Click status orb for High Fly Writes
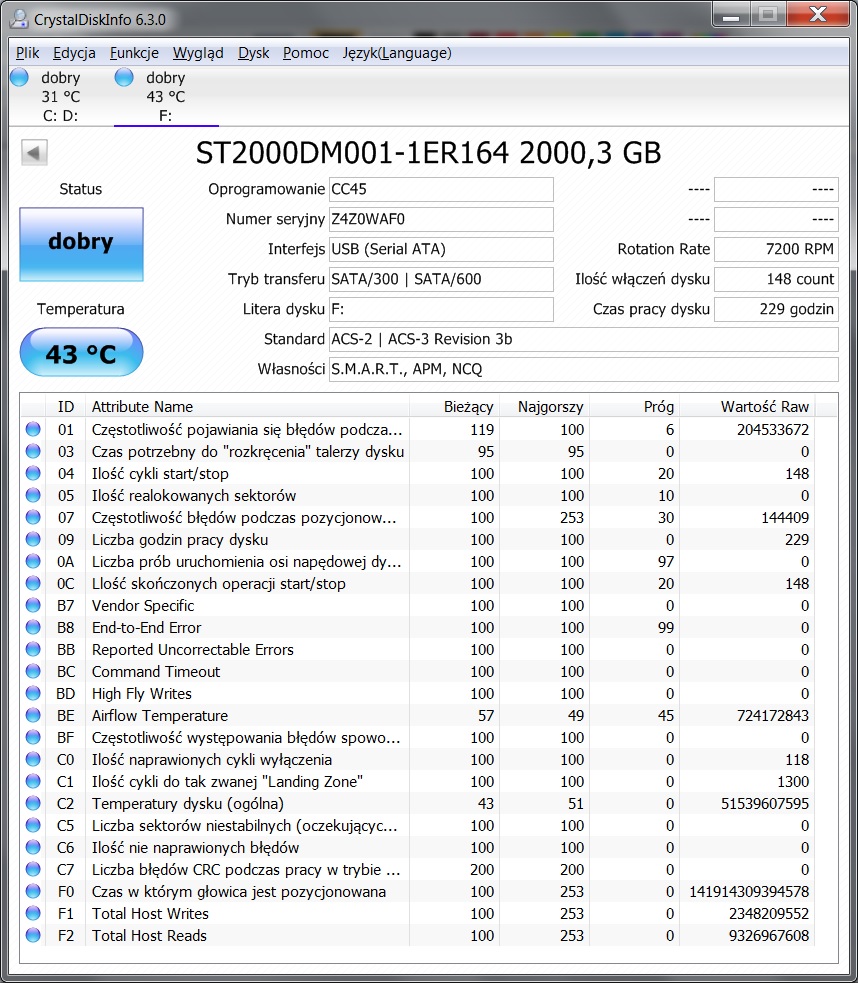This screenshot has width=858, height=983. pyautogui.click(x=33, y=693)
